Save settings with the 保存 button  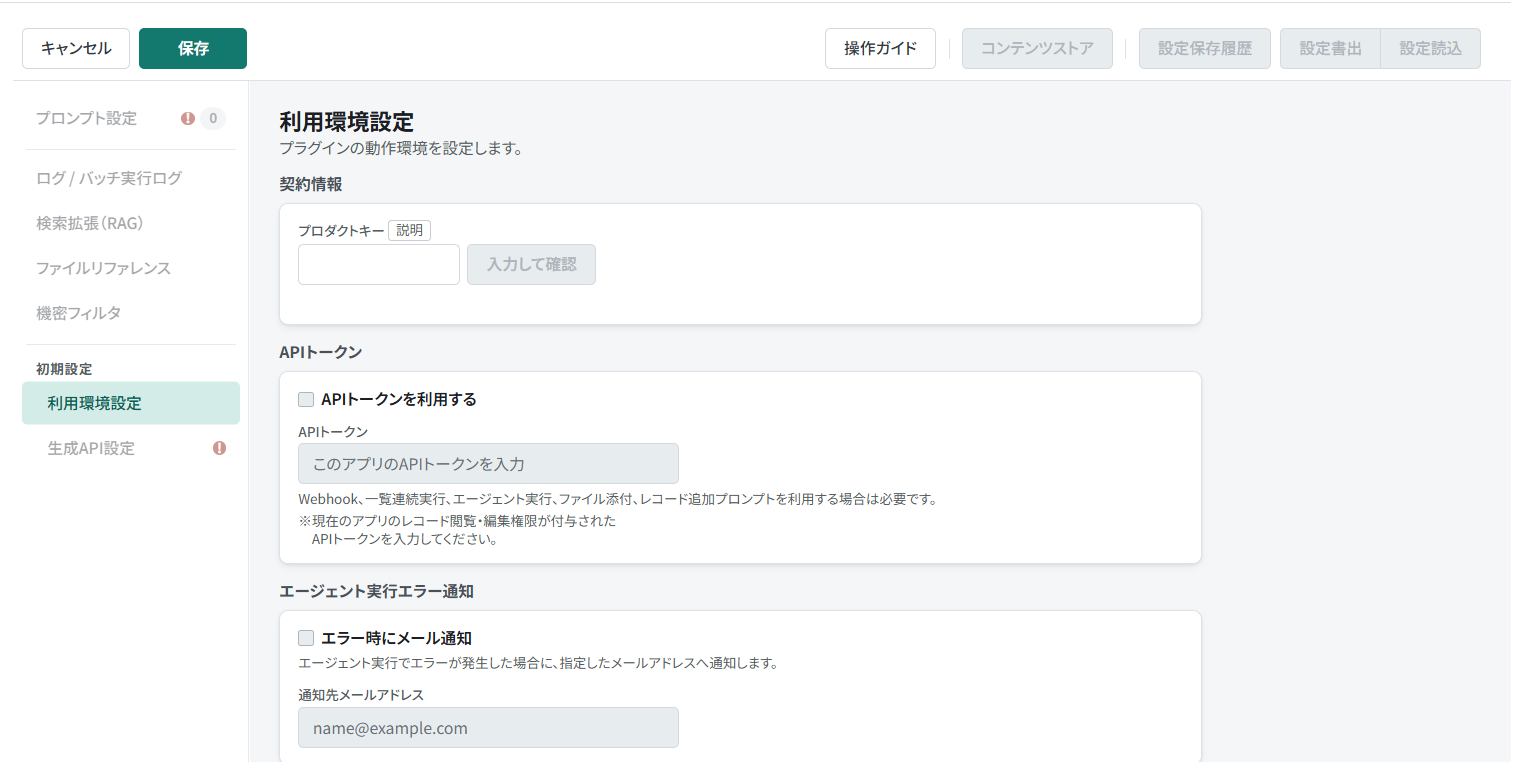[193, 48]
